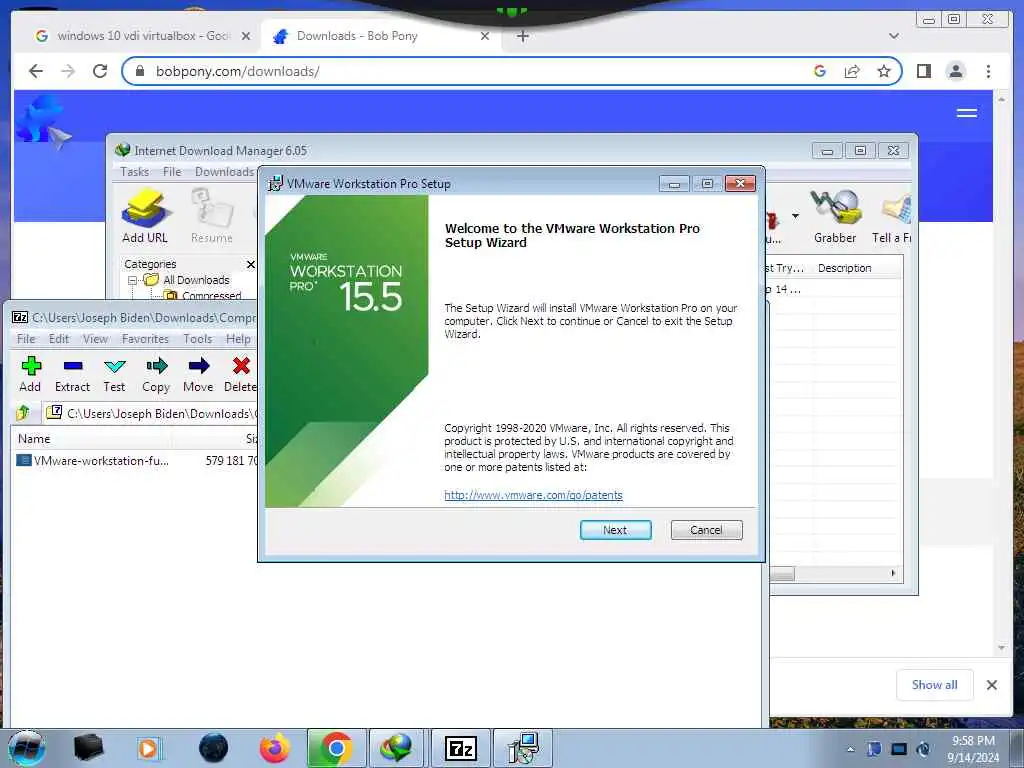
Task: Open Bob Pony site hamburger menu
Action: point(967,112)
